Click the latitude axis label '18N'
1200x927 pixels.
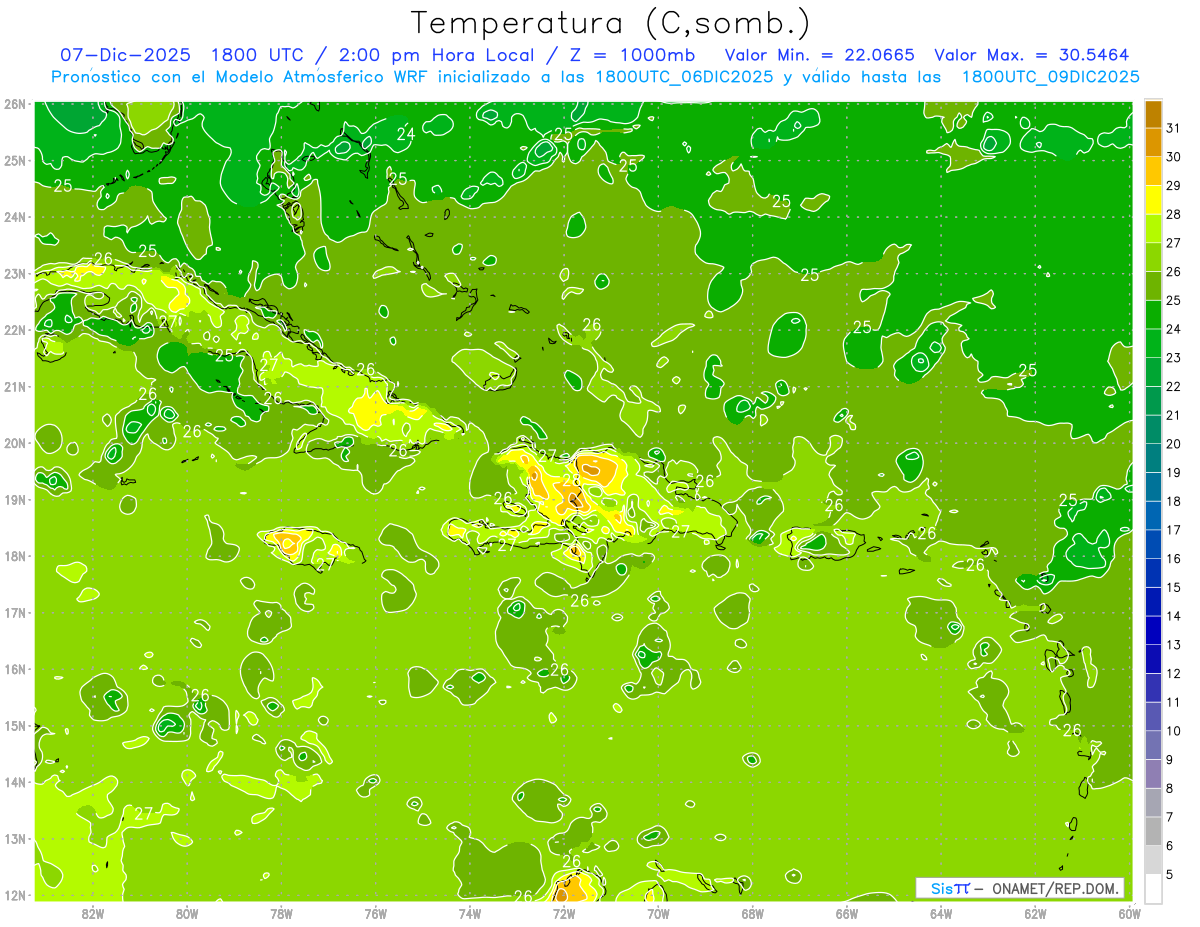click(x=15, y=556)
